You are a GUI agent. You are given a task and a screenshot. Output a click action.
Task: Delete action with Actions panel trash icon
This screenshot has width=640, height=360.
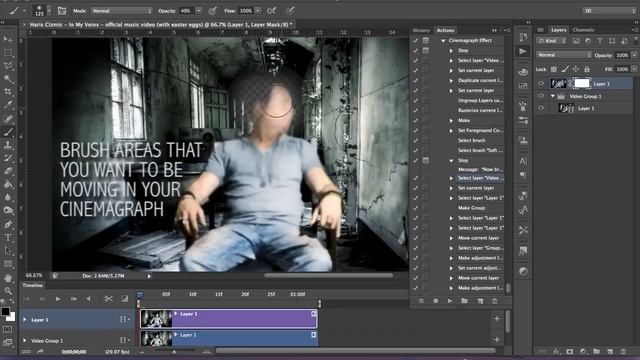[x=494, y=301]
